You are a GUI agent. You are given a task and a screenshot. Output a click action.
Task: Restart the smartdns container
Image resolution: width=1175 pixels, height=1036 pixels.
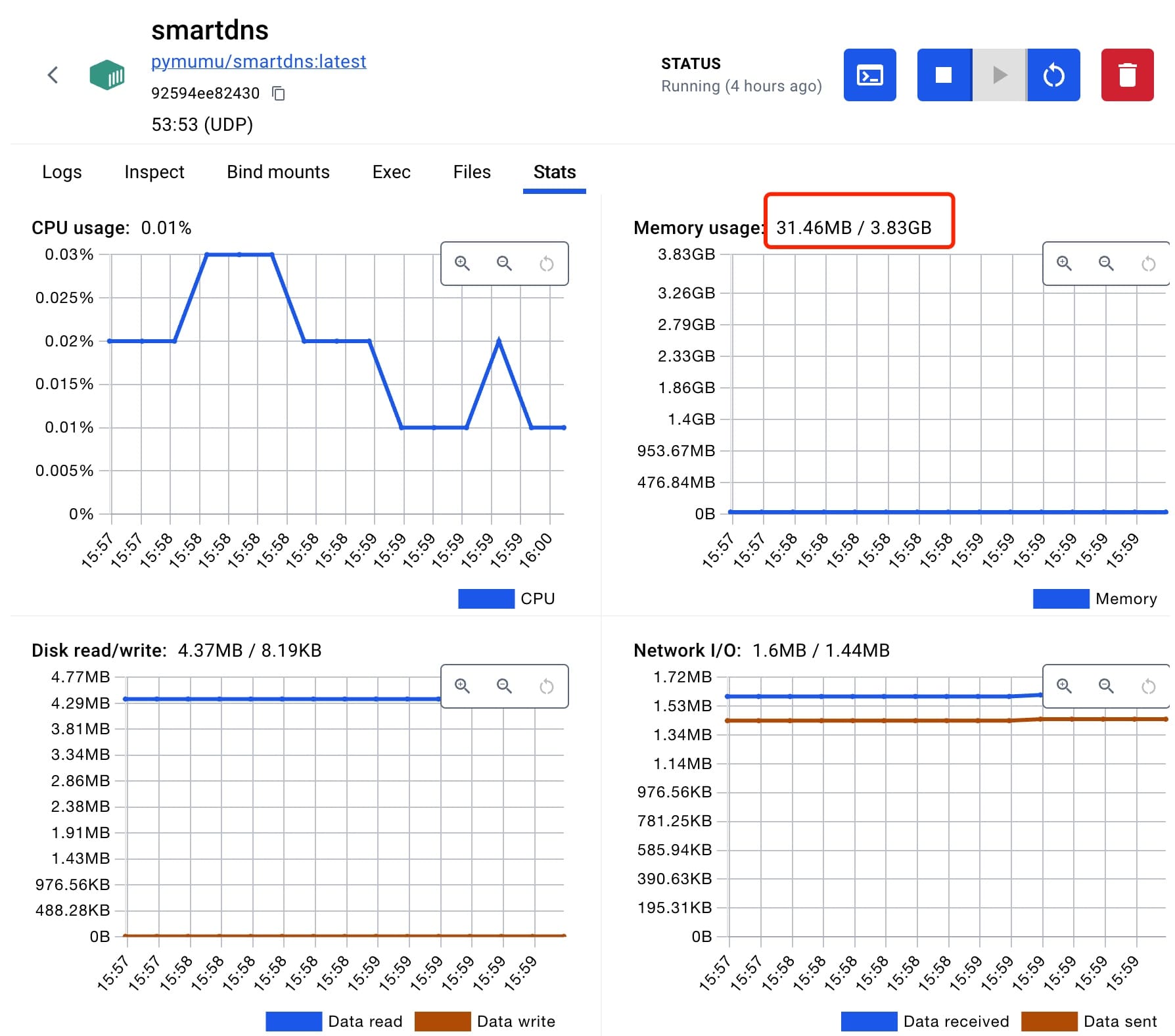click(x=1053, y=75)
